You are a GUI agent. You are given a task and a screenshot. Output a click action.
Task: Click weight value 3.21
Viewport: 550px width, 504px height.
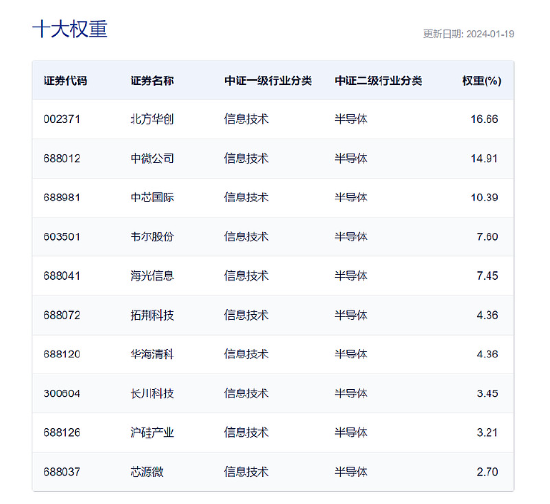(487, 432)
